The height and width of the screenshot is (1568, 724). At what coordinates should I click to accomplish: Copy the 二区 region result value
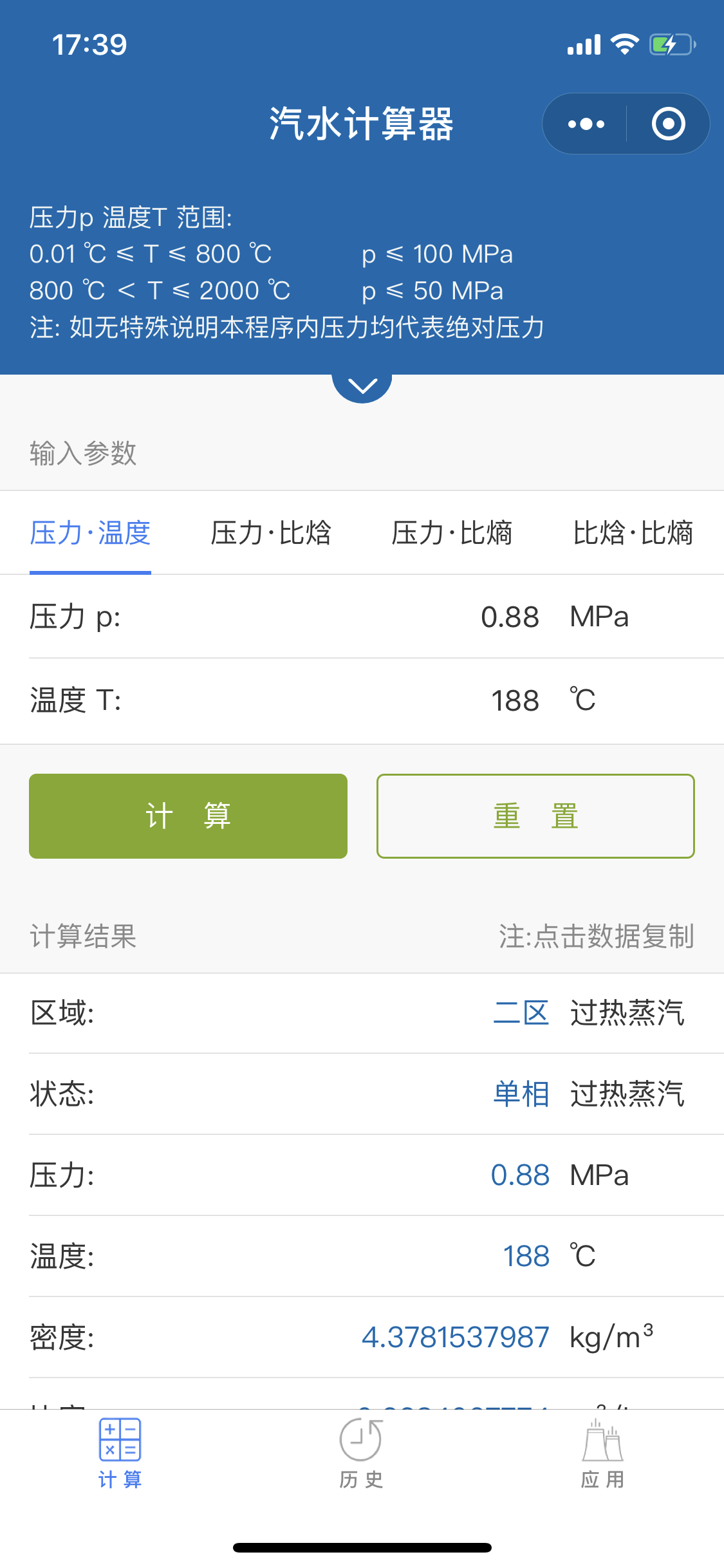[x=521, y=1013]
